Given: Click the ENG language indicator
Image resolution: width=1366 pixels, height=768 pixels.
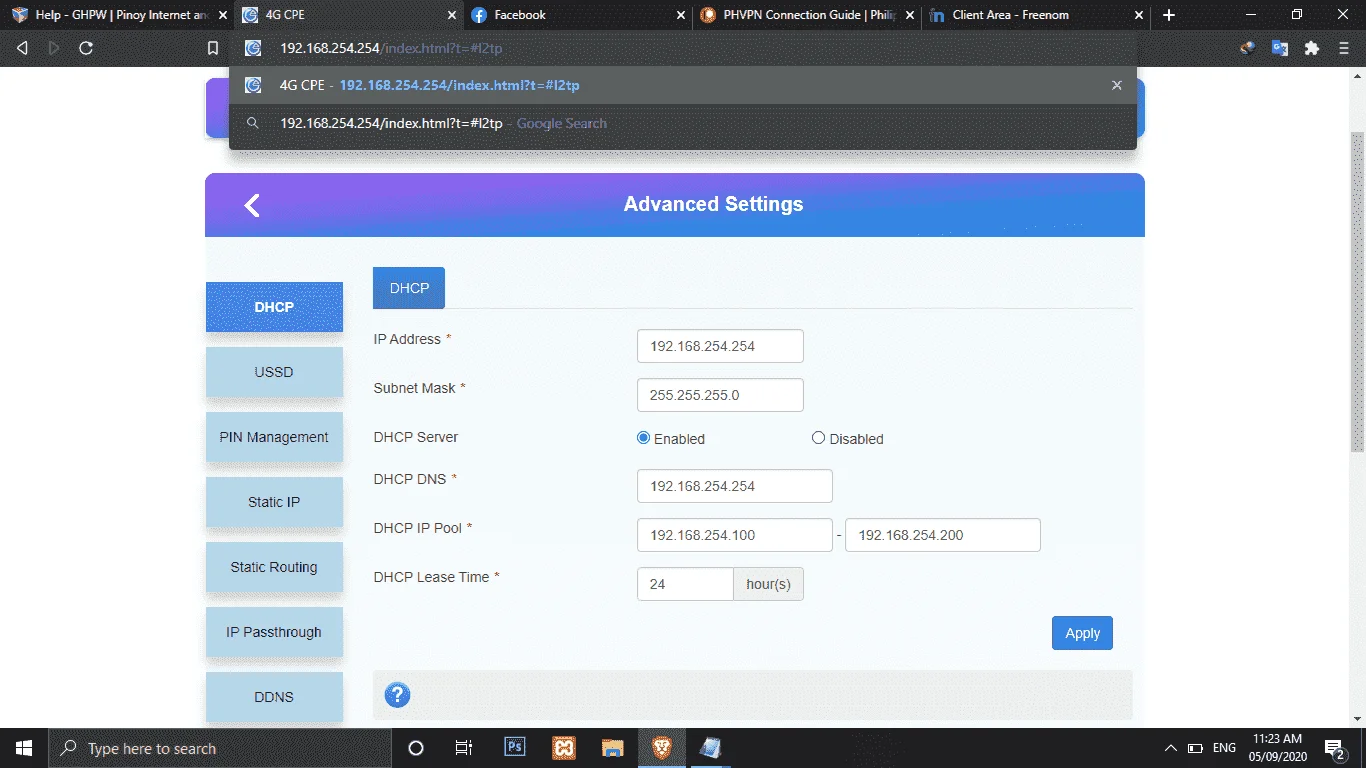Looking at the screenshot, I should [x=1224, y=748].
